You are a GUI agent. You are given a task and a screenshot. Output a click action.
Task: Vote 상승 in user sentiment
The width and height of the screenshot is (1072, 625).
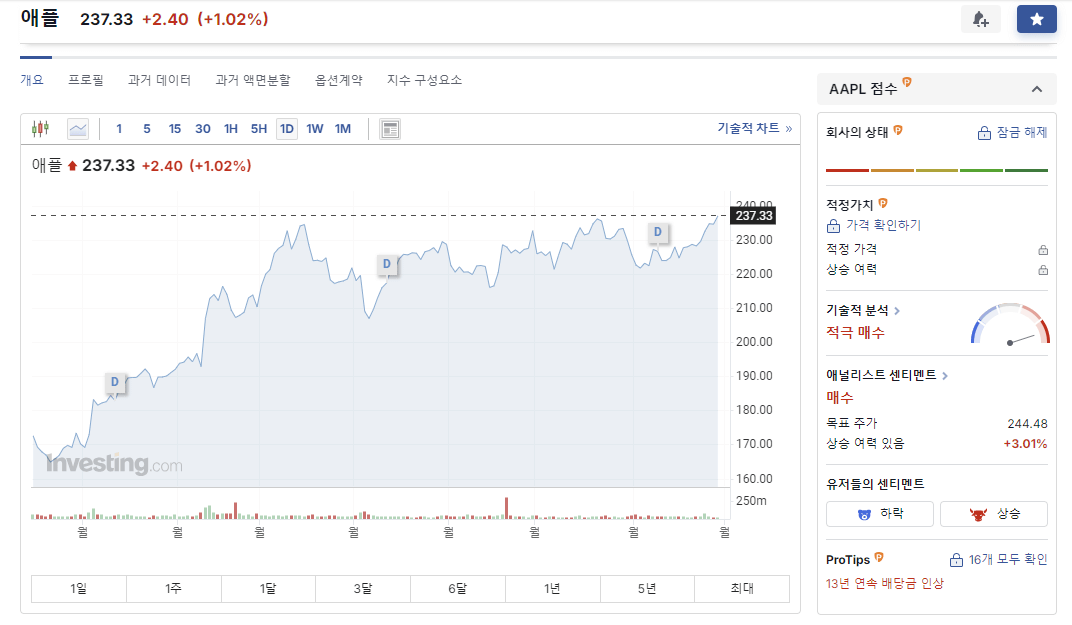pyautogui.click(x=993, y=513)
